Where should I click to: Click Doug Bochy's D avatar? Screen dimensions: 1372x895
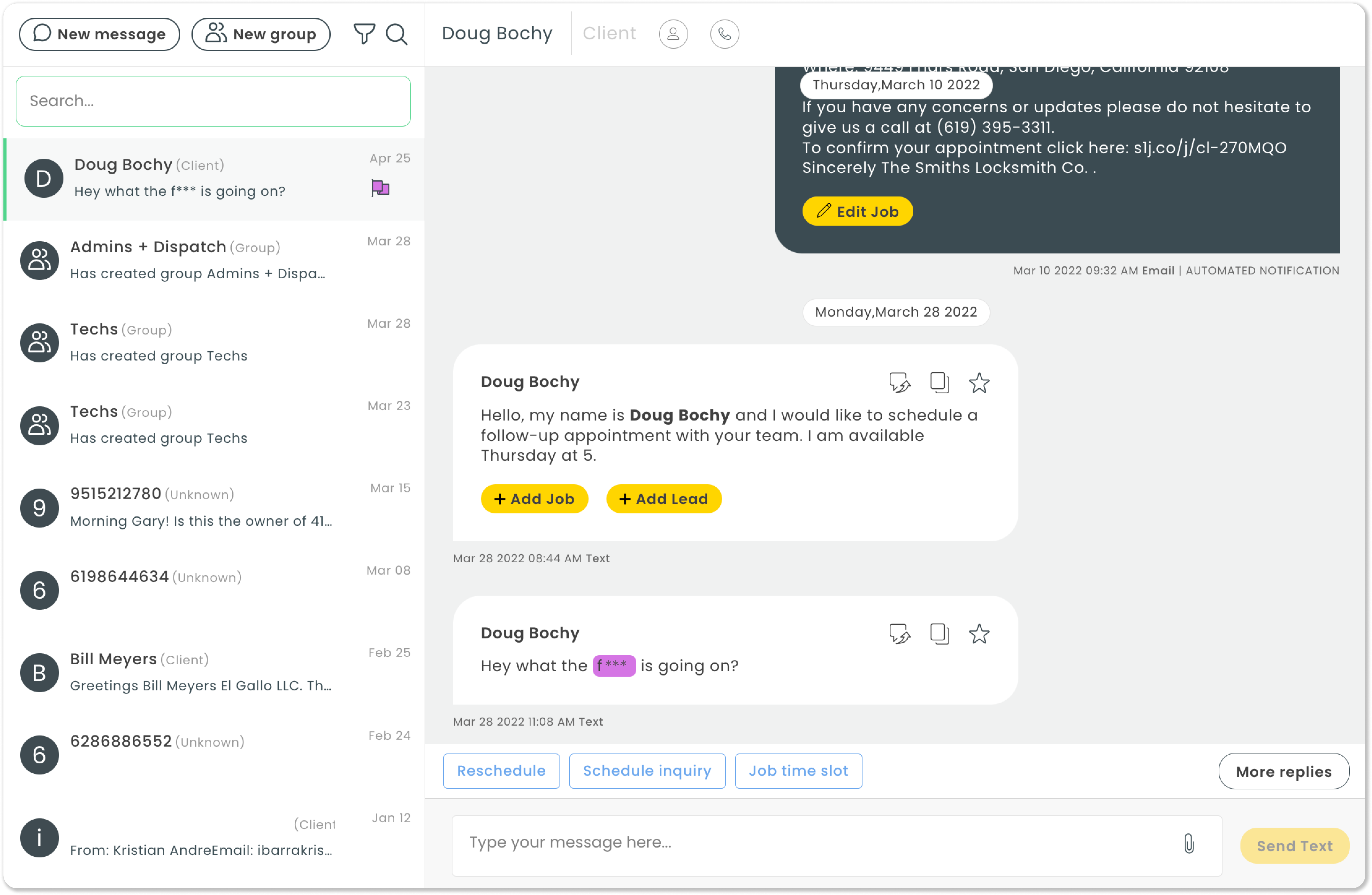44,178
